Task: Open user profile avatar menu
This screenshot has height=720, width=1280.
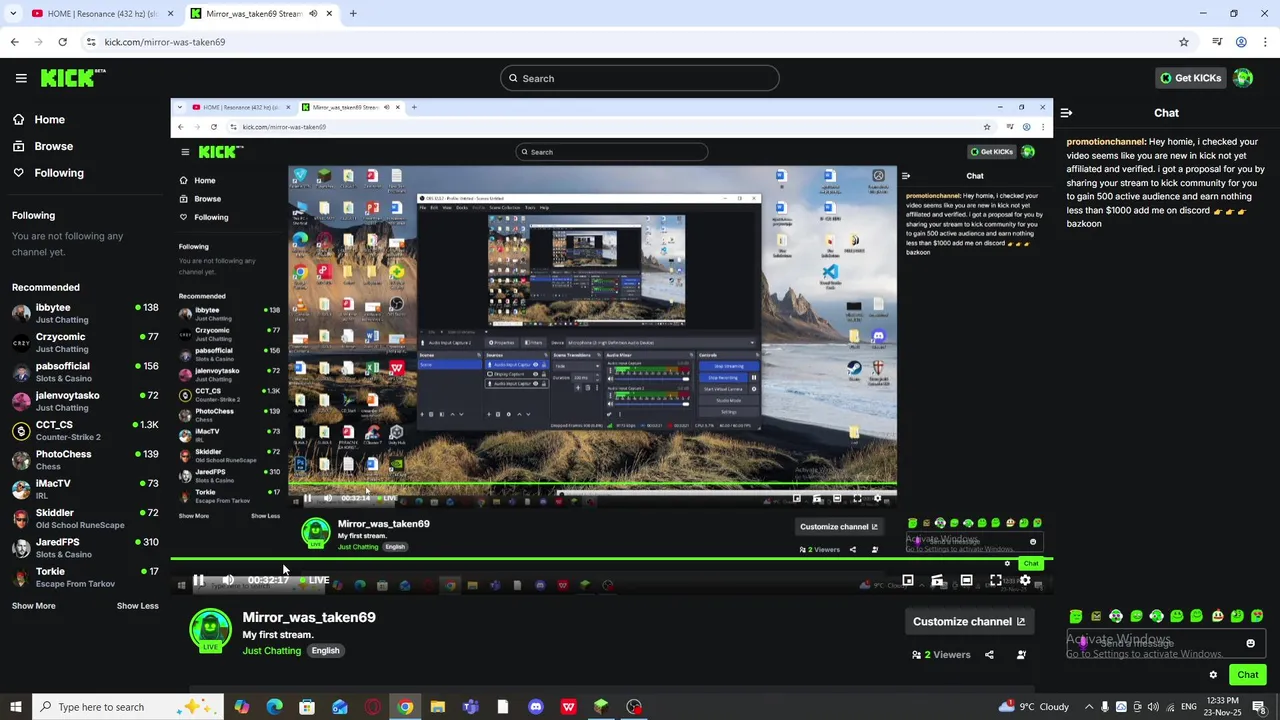Action: pyautogui.click(x=1243, y=78)
